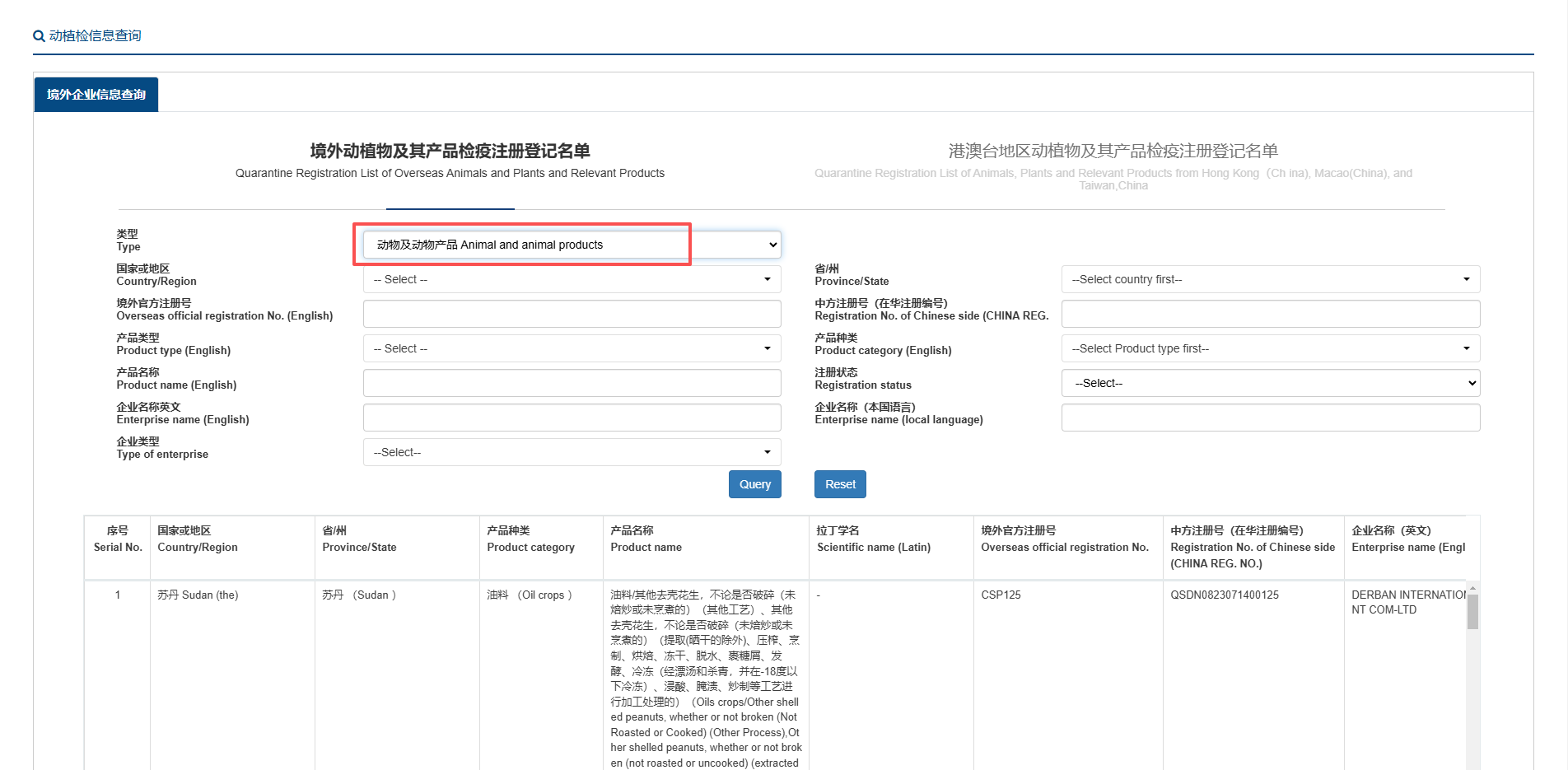Click the QSDN0823071400125 registration number cell
The width and height of the screenshot is (1568, 770).
click(x=1225, y=595)
